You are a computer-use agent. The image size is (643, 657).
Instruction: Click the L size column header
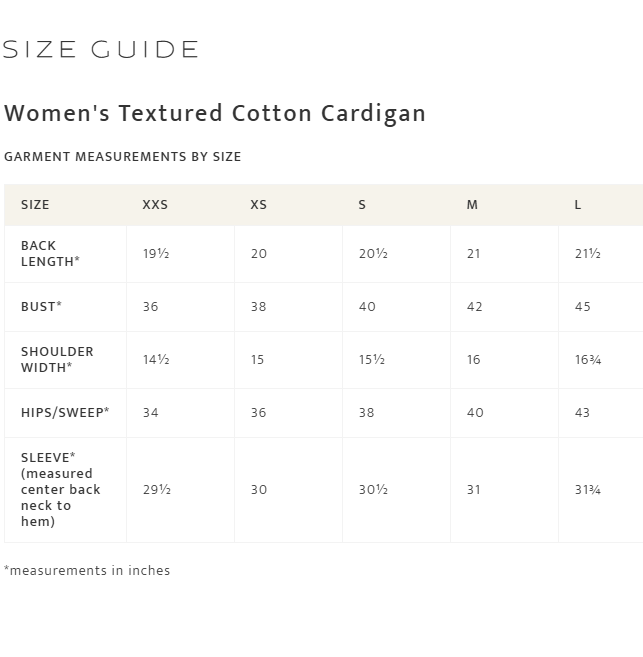[x=578, y=205]
